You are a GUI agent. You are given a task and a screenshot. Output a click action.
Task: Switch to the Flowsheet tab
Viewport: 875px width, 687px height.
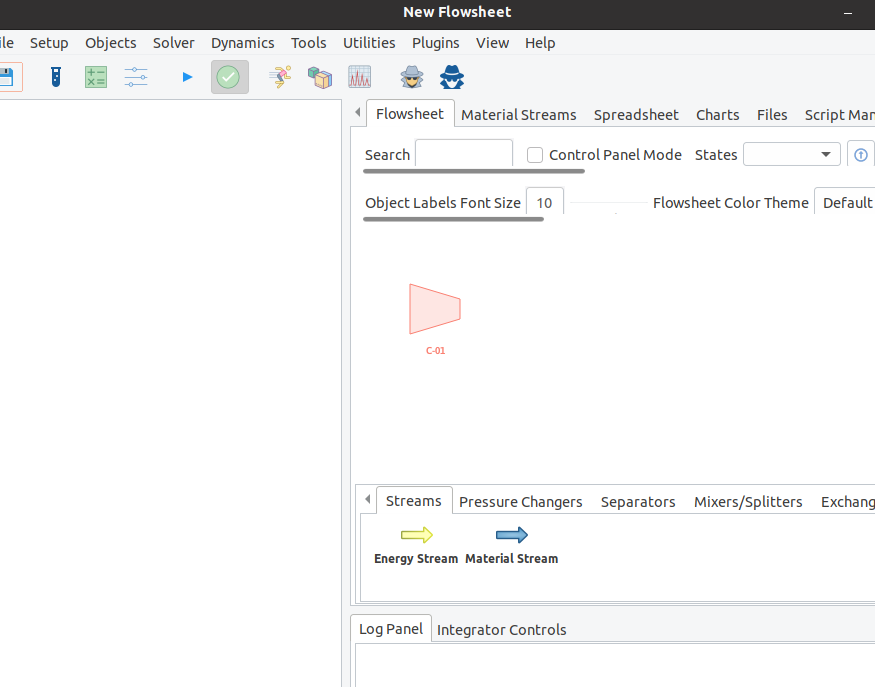[x=410, y=114]
